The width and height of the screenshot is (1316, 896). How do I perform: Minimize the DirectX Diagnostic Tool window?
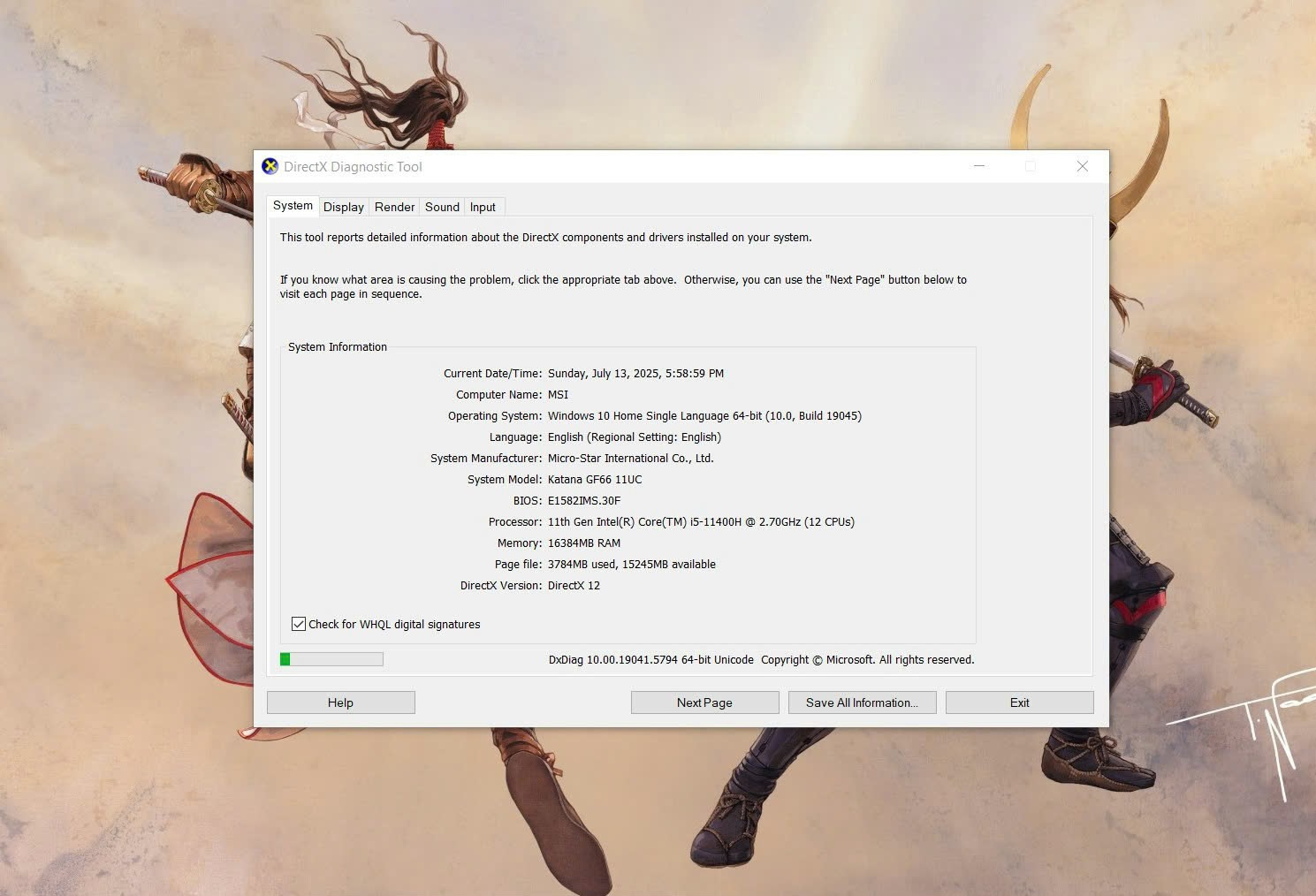[979, 166]
